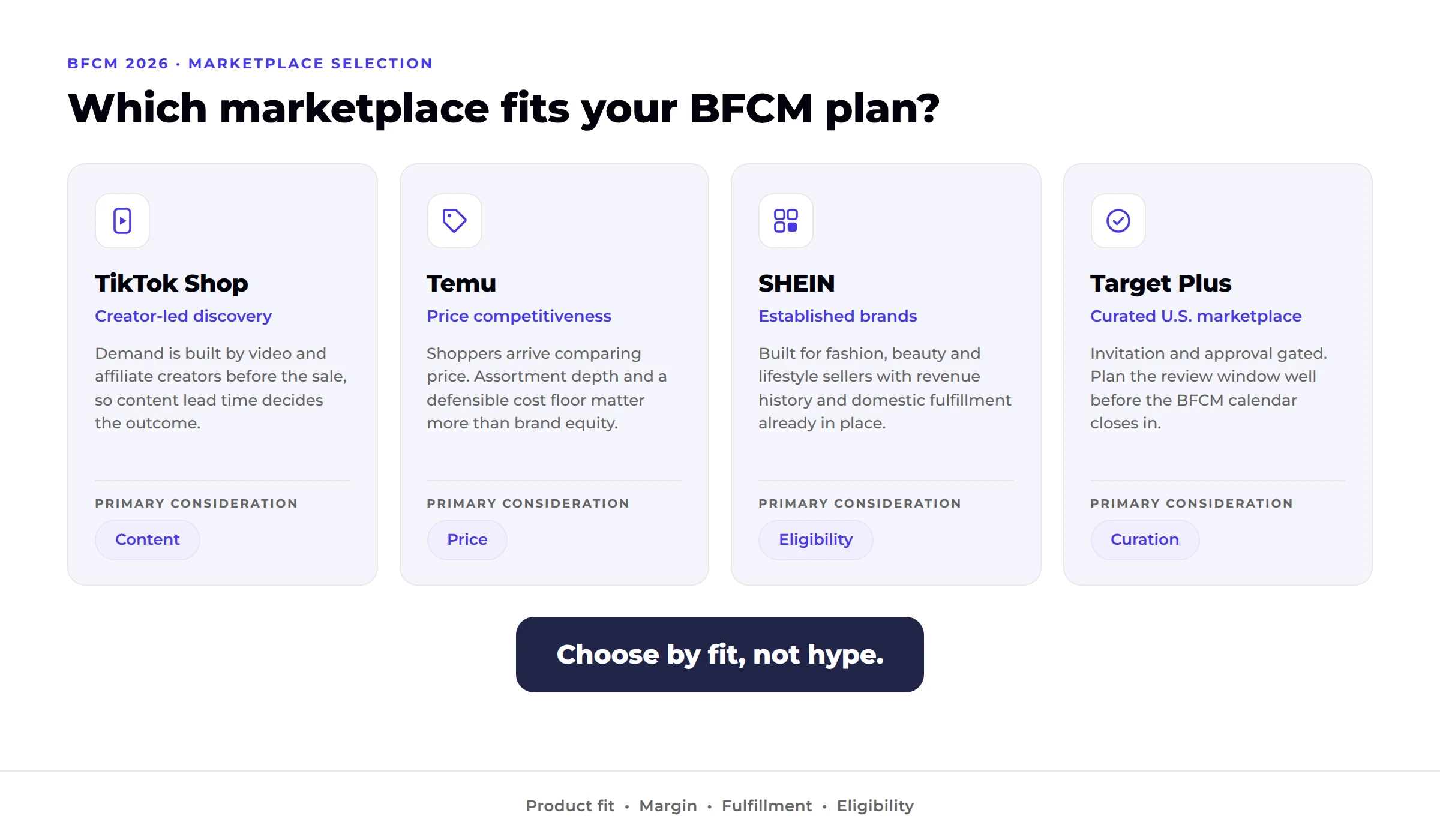Select the Eligibility pill tag

[x=816, y=539]
